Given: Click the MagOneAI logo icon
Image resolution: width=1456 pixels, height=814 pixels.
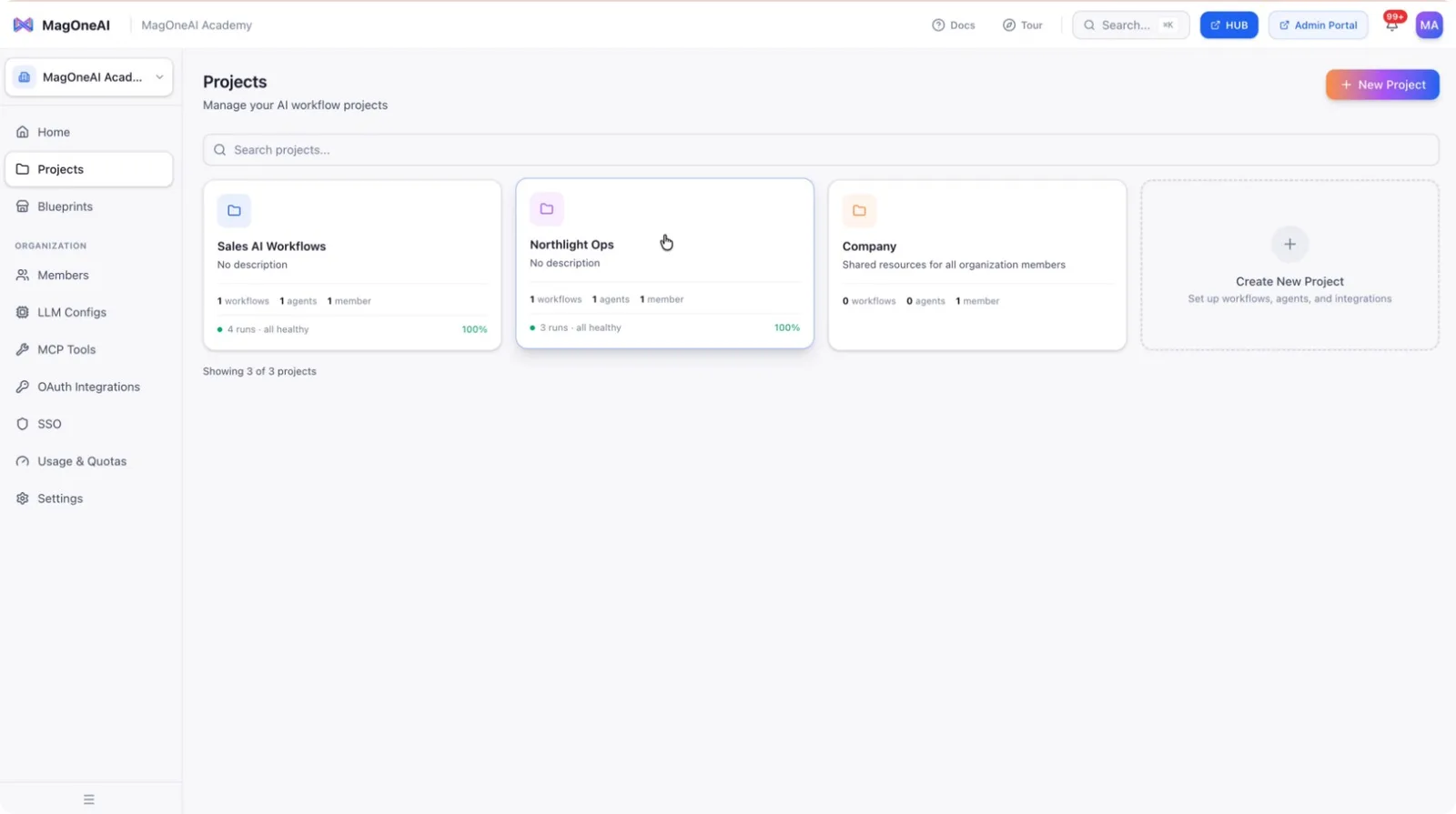Looking at the screenshot, I should pyautogui.click(x=24, y=25).
